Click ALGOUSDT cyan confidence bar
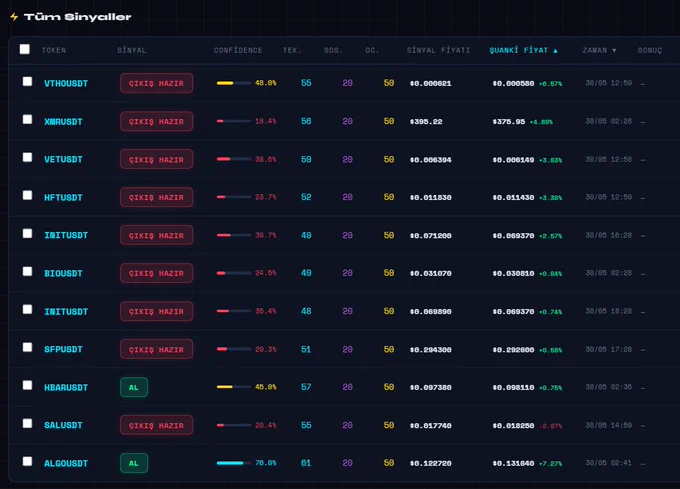Image resolution: width=680 pixels, height=489 pixels. 234,463
